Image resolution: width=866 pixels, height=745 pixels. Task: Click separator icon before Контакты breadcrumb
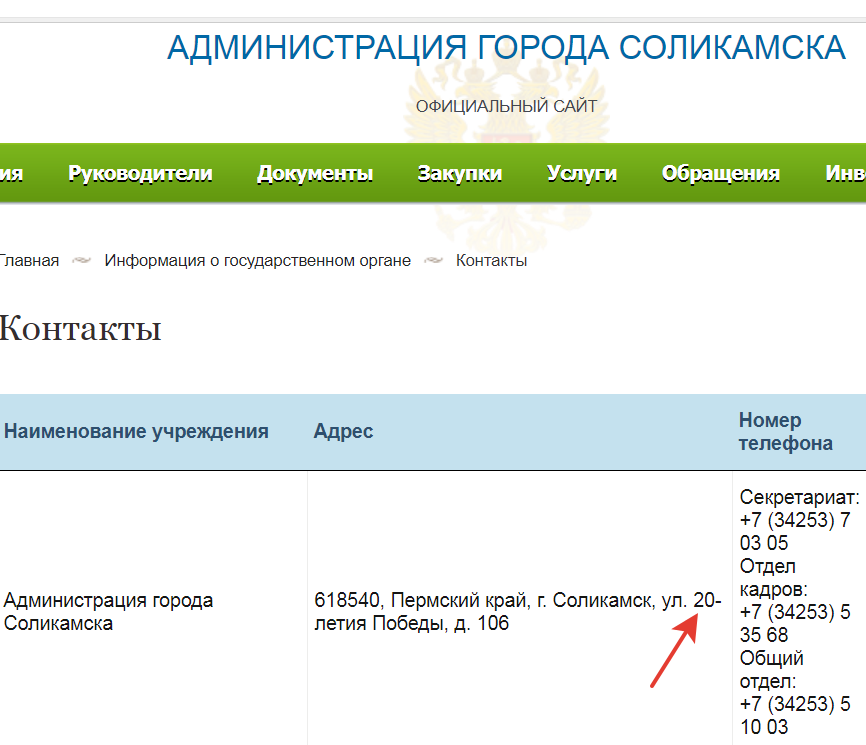click(434, 261)
